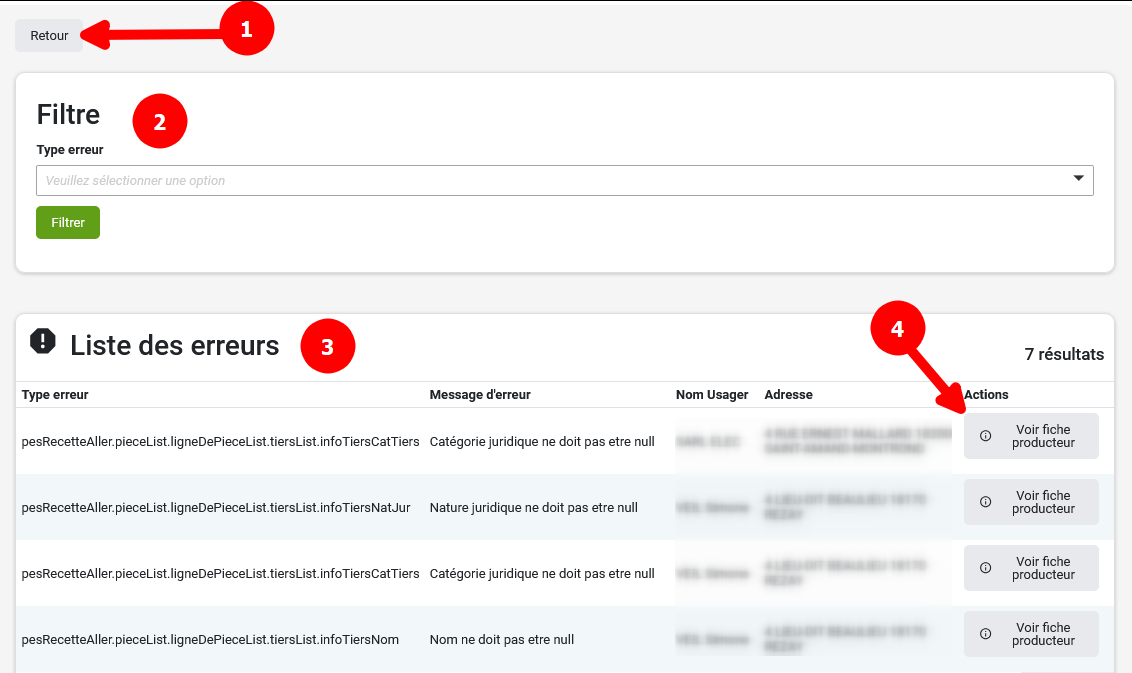Click the Retour button
Viewport: 1132px width, 673px height.
(49, 35)
